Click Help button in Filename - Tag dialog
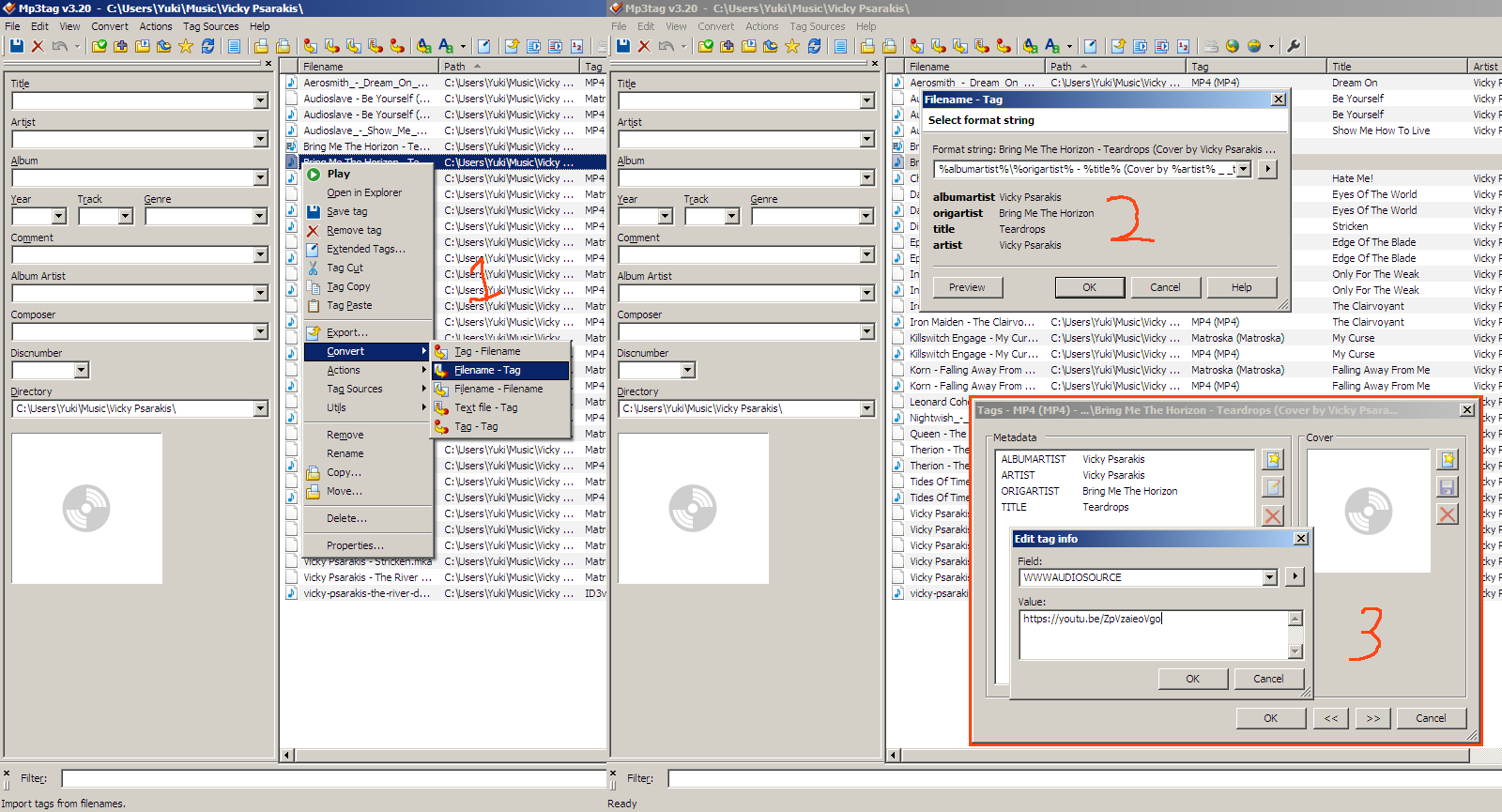 click(1241, 287)
